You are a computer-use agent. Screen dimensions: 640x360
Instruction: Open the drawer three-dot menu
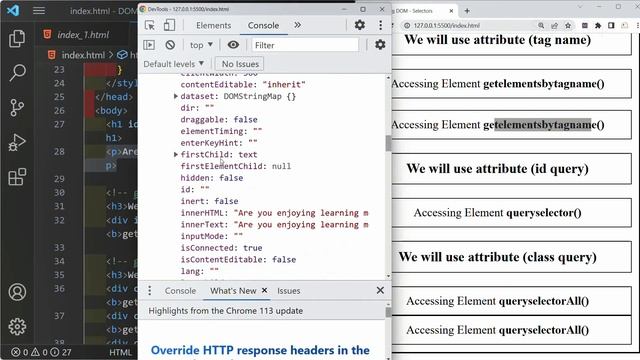(150, 291)
